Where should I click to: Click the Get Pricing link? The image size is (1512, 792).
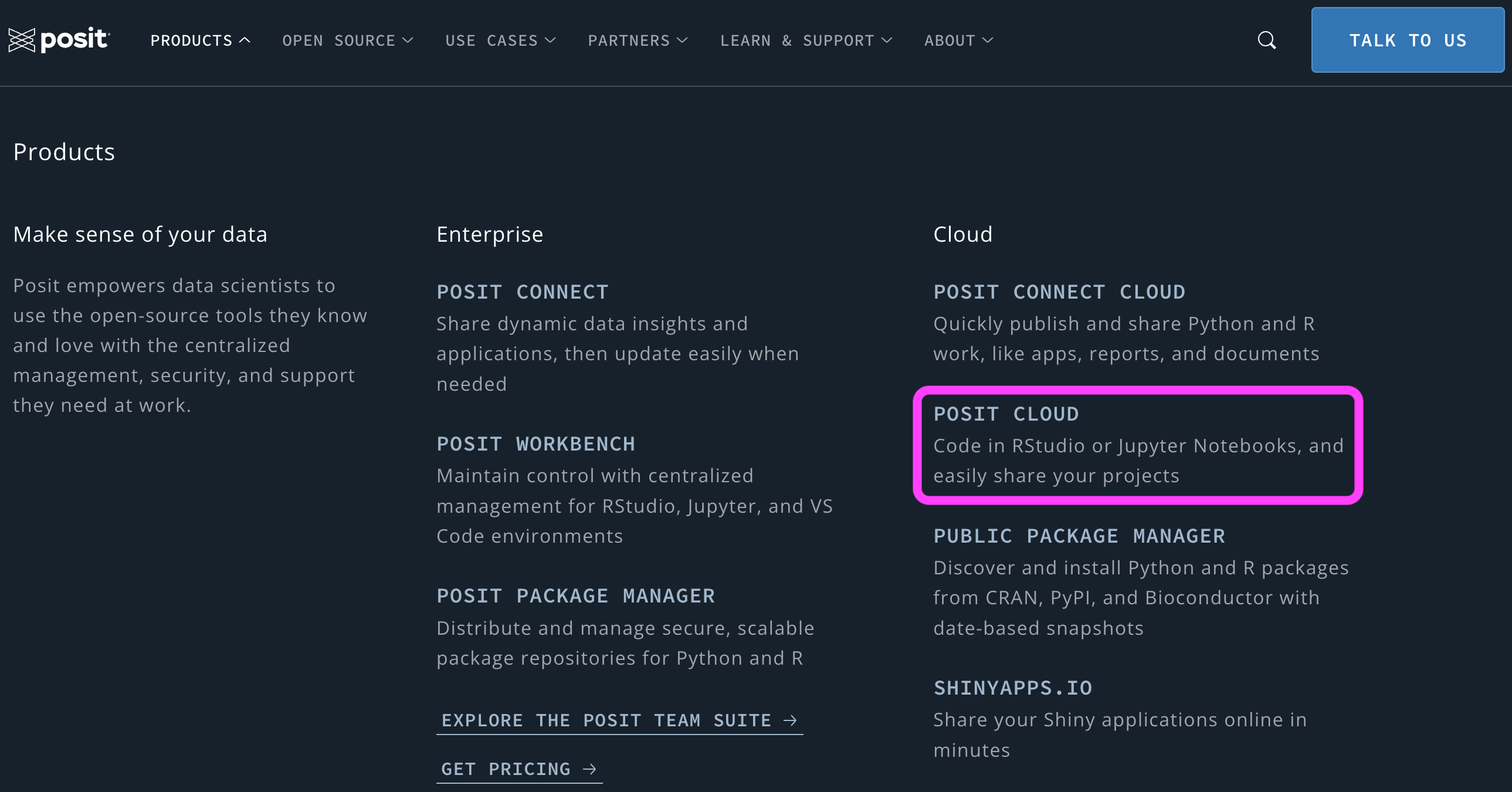coord(520,769)
